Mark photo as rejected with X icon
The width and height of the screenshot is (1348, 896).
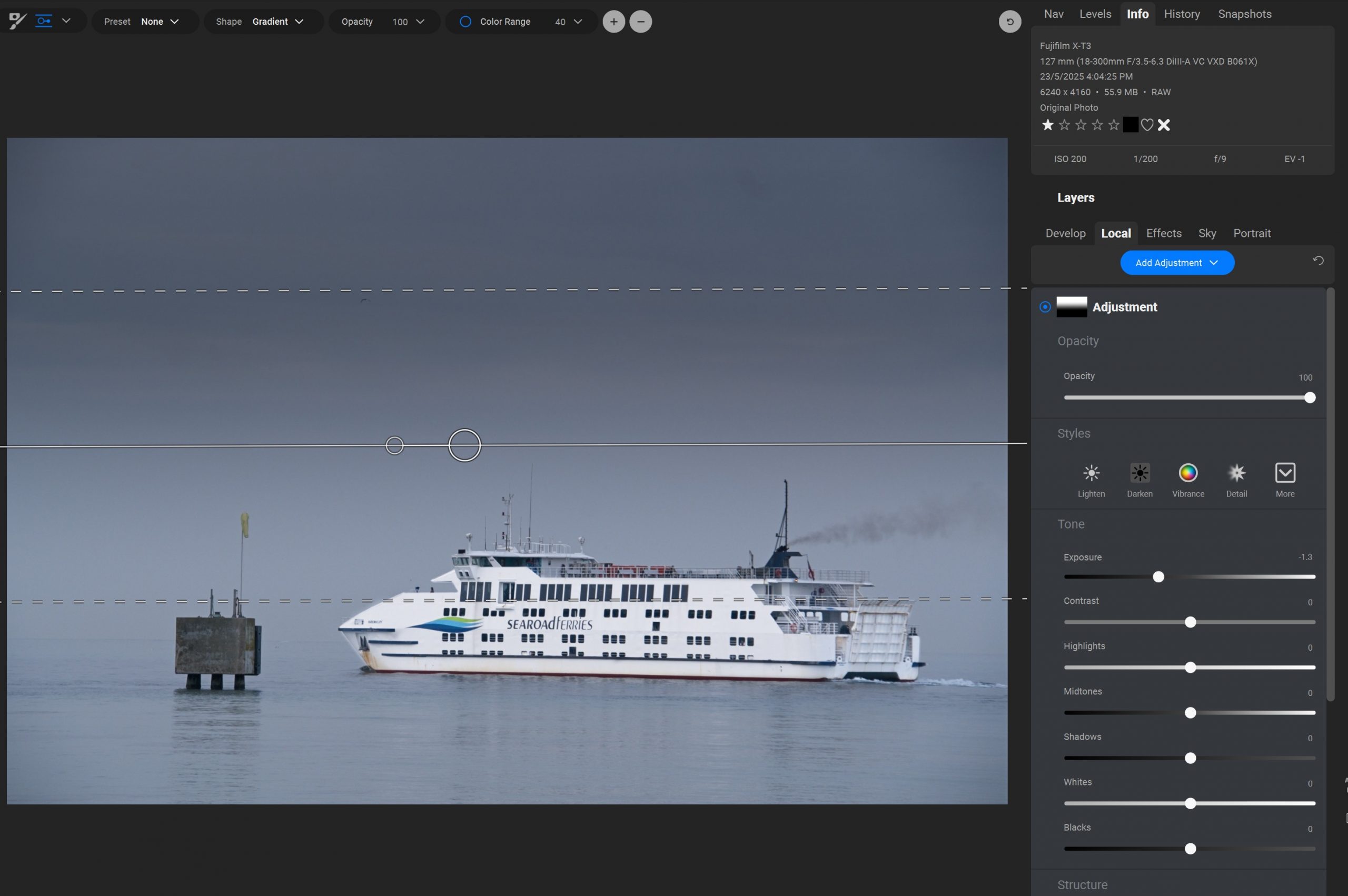(1164, 125)
